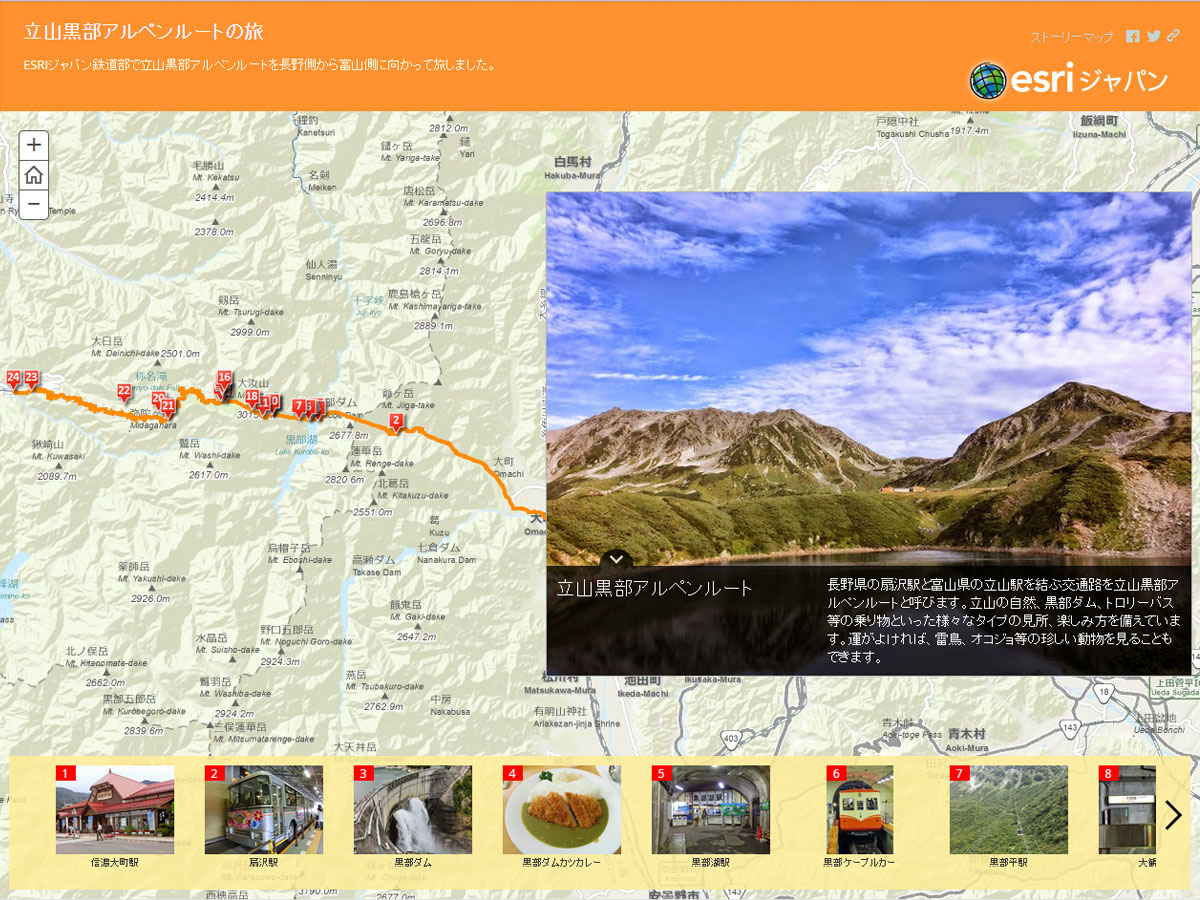
Task: Share story on Twitter
Action: pyautogui.click(x=1153, y=37)
